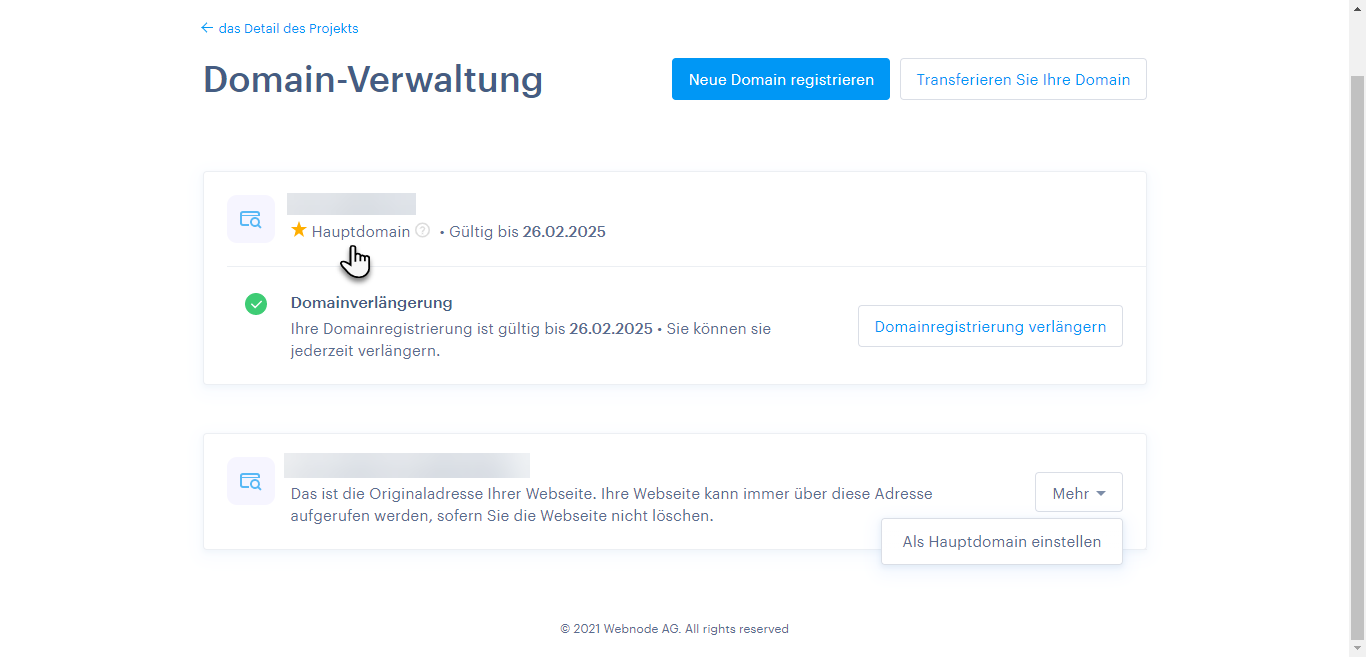The width and height of the screenshot is (1366, 657).
Task: Click the original address card's domain icon
Action: [250, 481]
